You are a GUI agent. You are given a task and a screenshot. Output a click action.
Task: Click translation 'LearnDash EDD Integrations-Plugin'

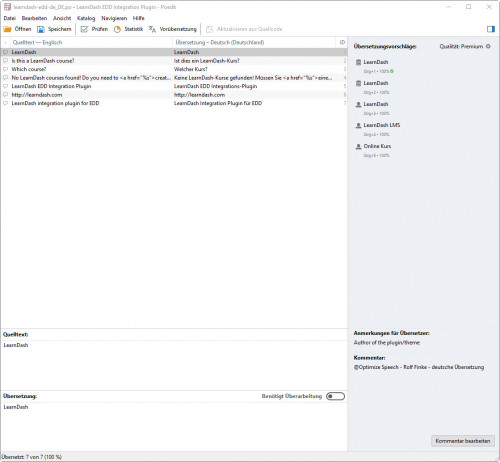tap(215, 86)
